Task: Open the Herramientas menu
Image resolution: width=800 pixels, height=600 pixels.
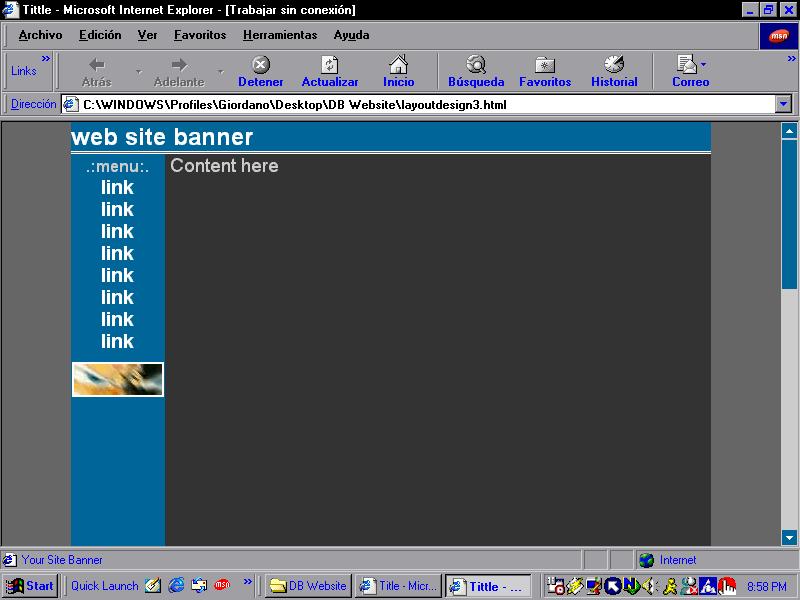Action: pyautogui.click(x=280, y=35)
